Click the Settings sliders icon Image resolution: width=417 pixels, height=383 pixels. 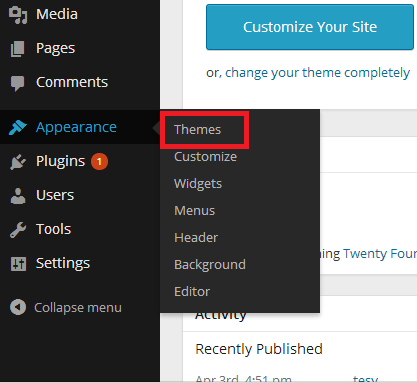18,264
